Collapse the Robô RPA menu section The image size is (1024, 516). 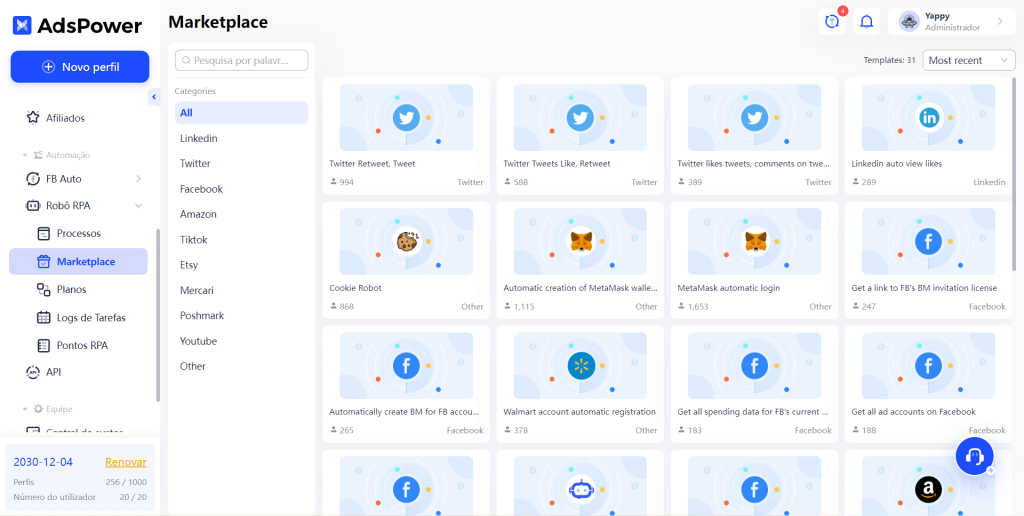[x=138, y=206]
